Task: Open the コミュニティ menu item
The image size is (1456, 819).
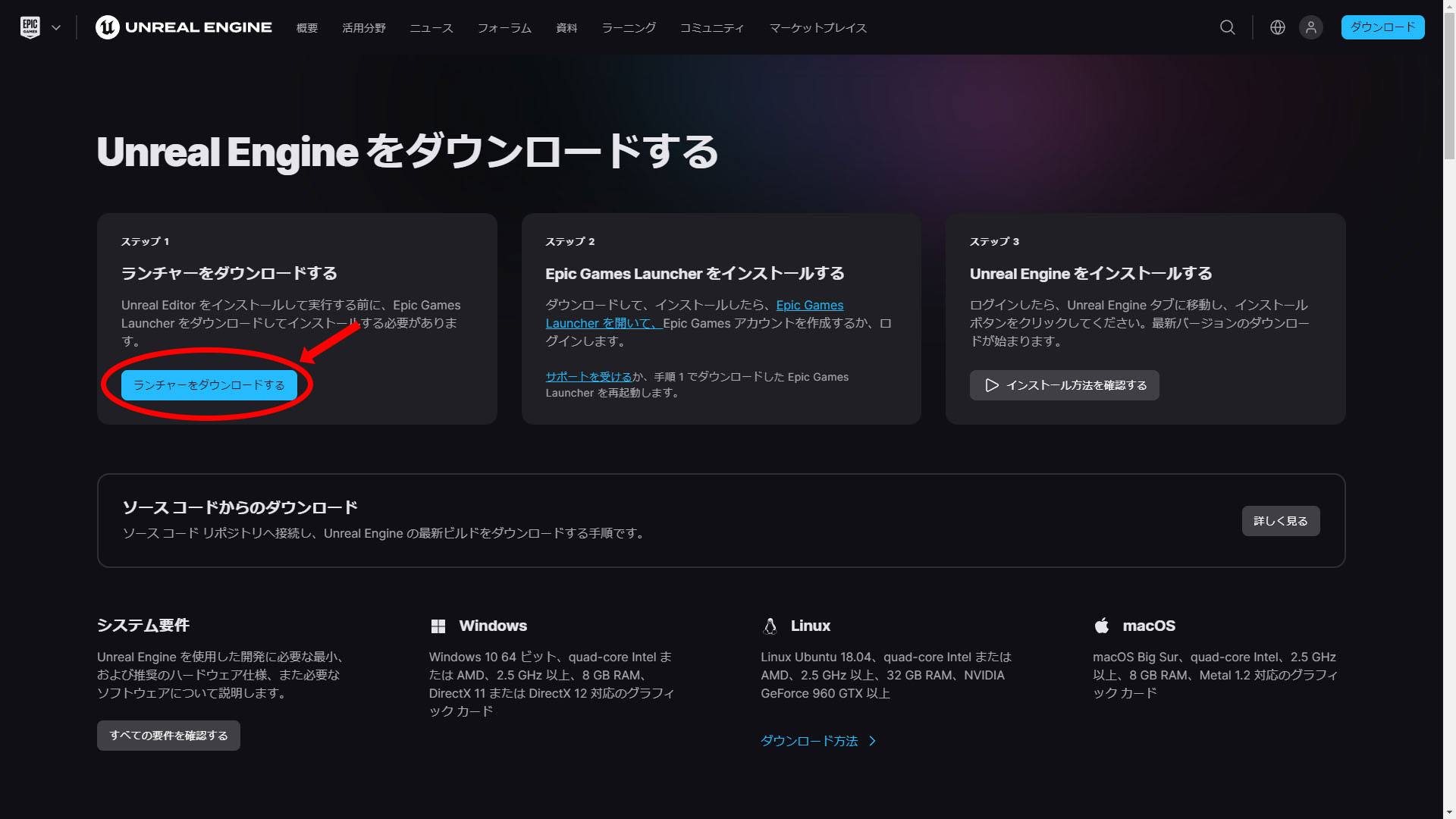Action: click(x=712, y=28)
